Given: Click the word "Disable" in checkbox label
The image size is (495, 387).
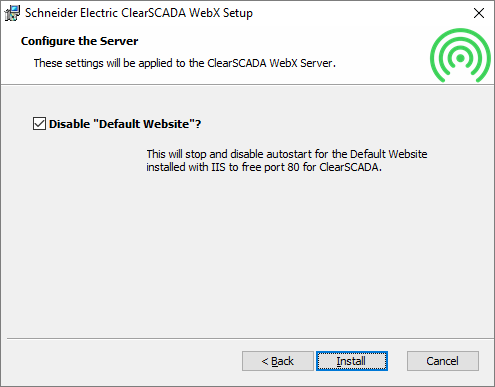Looking at the screenshot, I should click(70, 124).
